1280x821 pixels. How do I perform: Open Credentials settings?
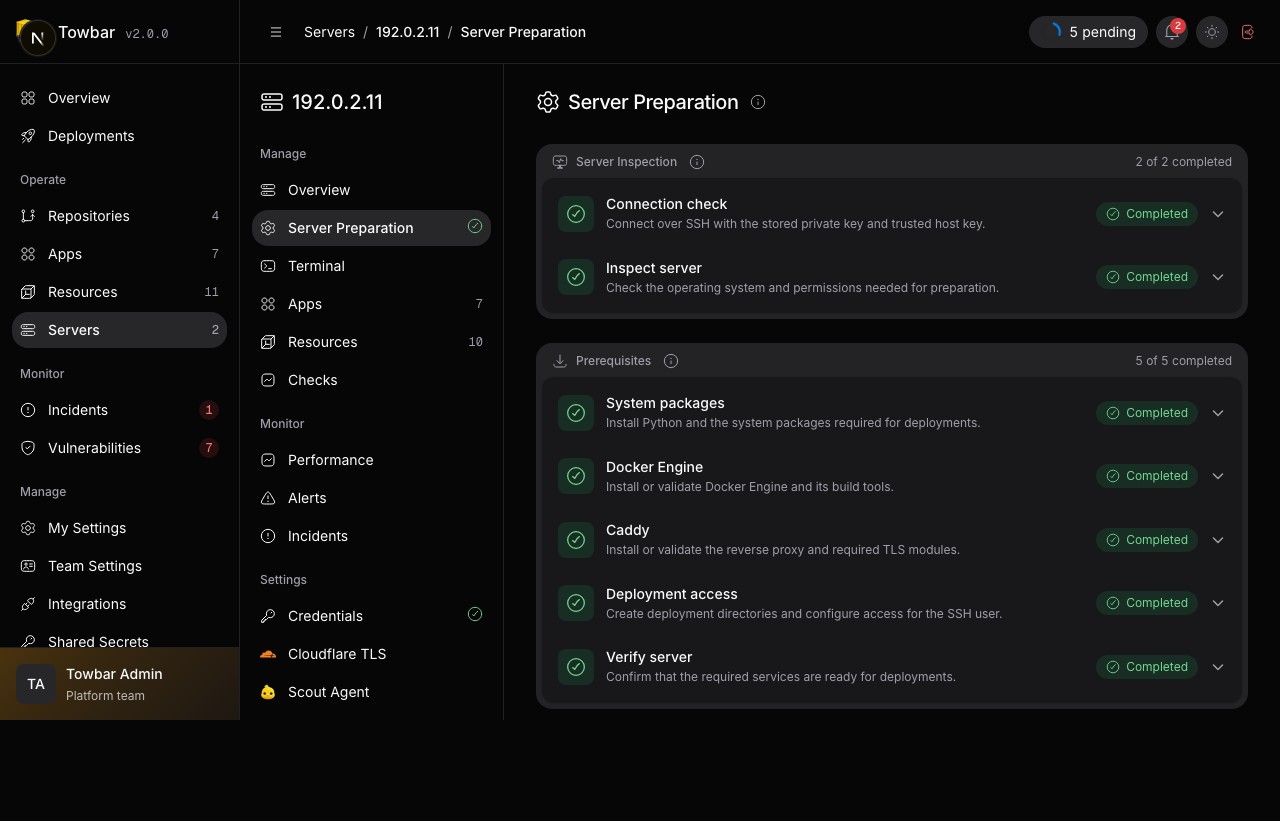[x=371, y=616]
